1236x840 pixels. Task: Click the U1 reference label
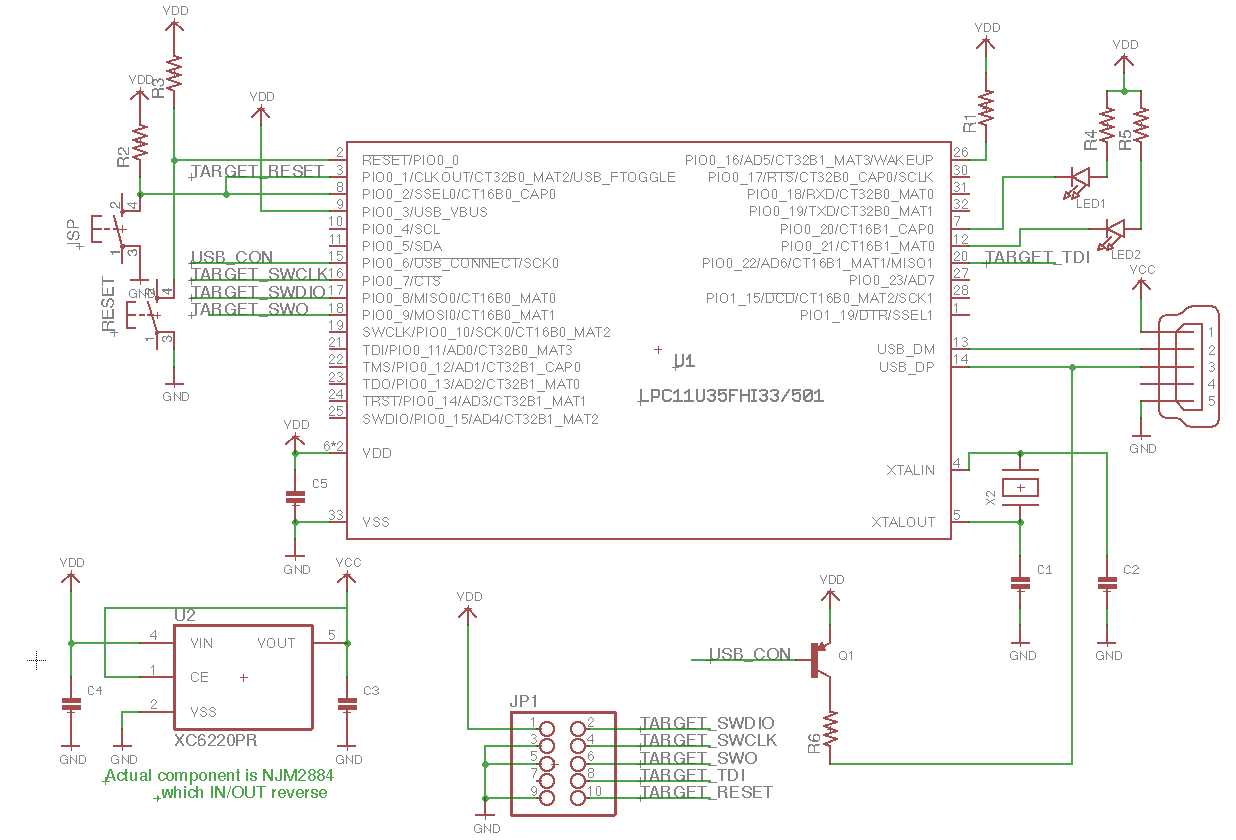[x=684, y=362]
